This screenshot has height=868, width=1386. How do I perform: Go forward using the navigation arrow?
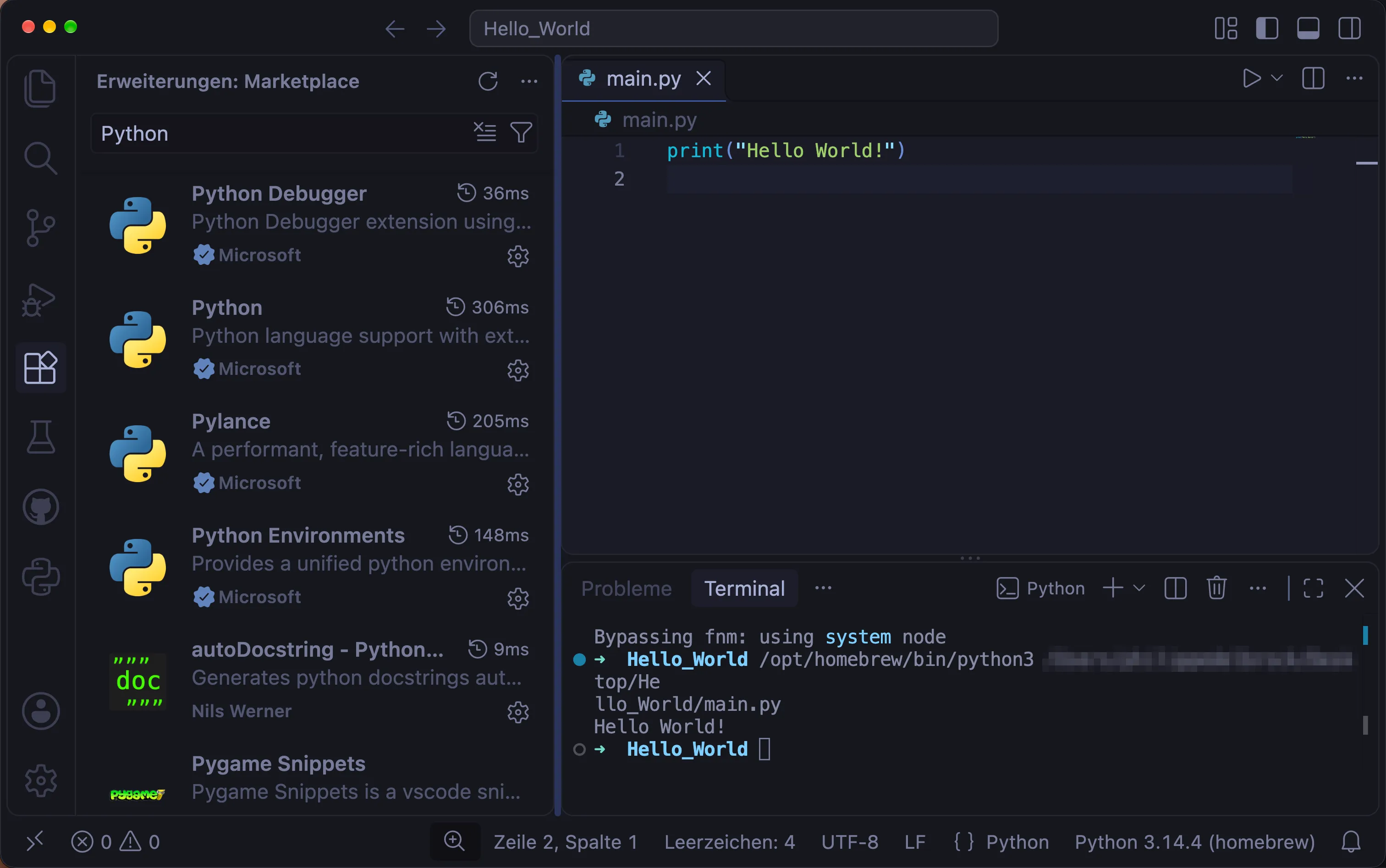(x=436, y=29)
